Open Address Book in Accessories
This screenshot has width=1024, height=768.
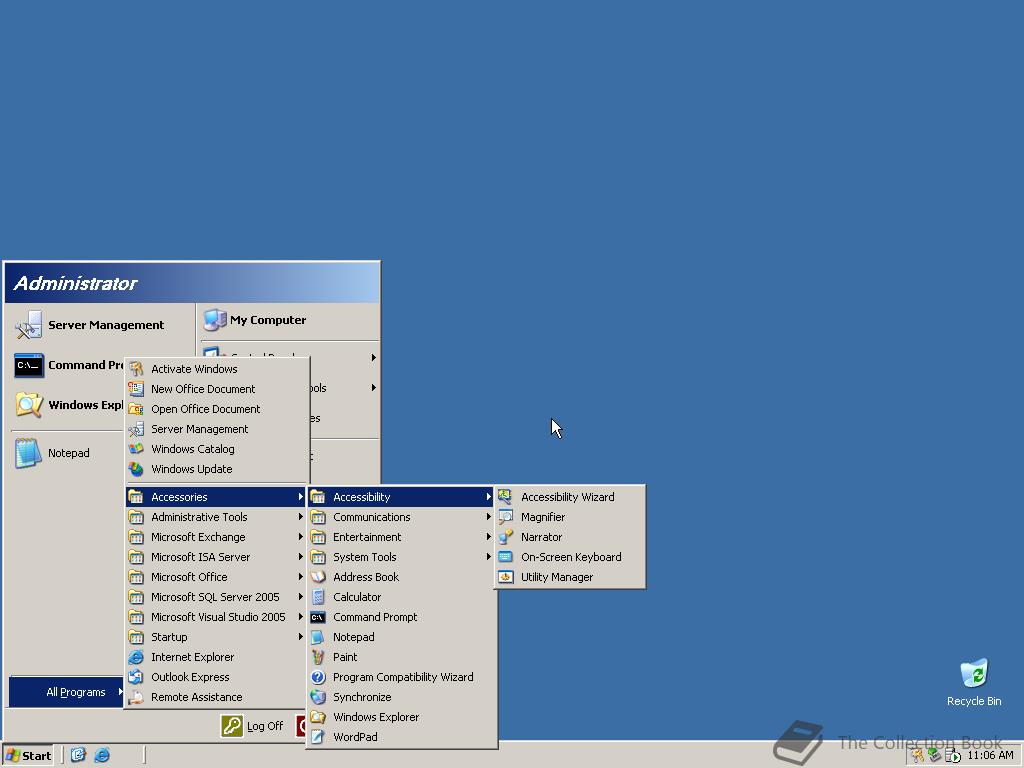[402, 577]
